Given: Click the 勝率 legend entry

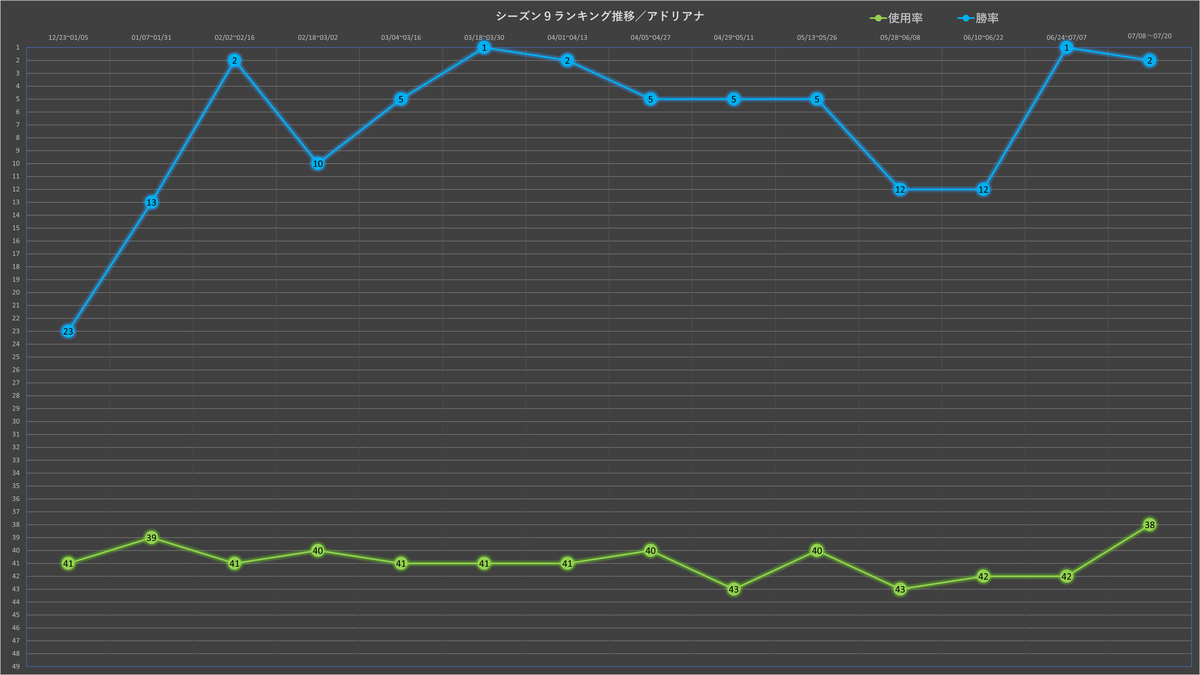Looking at the screenshot, I should [978, 18].
